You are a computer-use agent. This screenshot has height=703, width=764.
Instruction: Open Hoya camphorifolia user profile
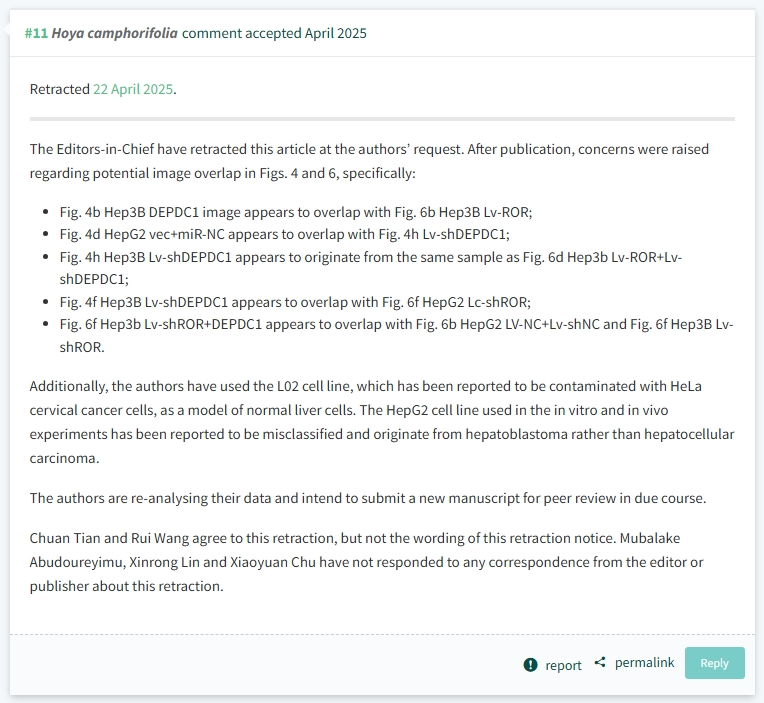coord(115,33)
